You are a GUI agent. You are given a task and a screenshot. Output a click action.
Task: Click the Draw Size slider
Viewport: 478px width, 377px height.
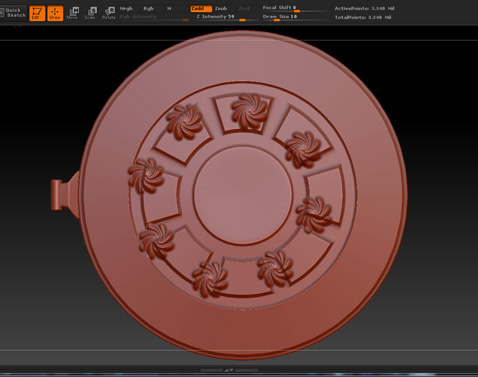click(295, 17)
